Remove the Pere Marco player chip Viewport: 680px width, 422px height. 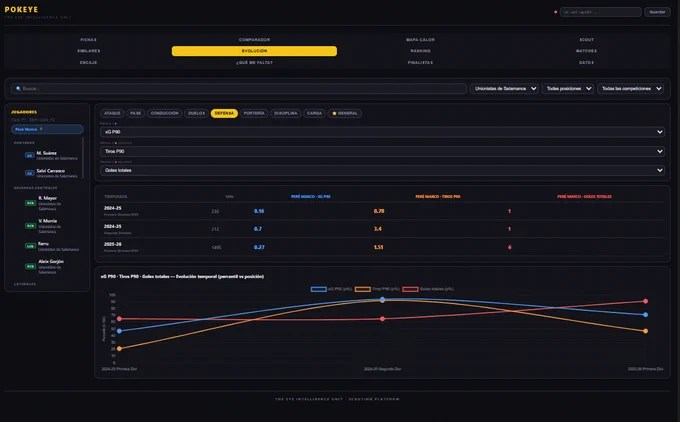41,129
